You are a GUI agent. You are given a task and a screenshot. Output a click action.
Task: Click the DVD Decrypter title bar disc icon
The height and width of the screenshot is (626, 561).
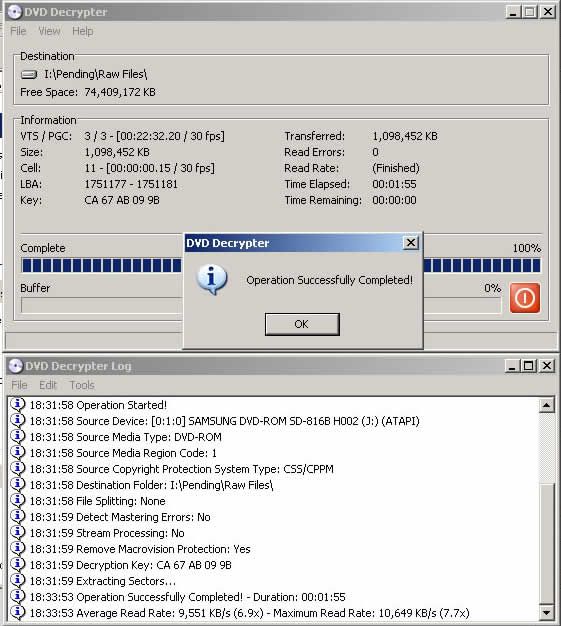[14, 12]
